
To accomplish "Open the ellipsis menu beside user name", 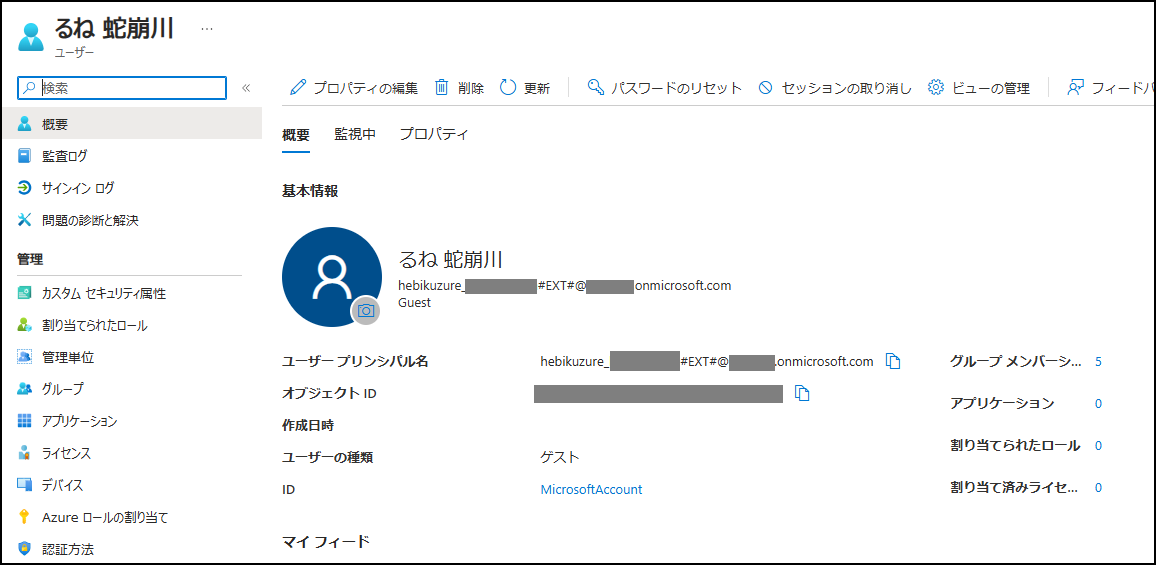I will point(207,29).
